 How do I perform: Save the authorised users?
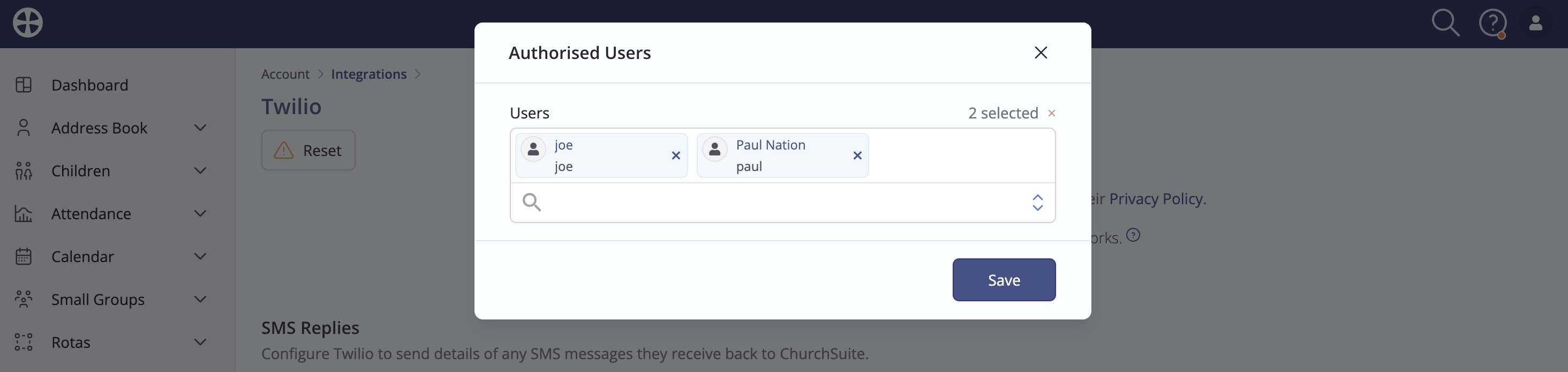(1004, 280)
